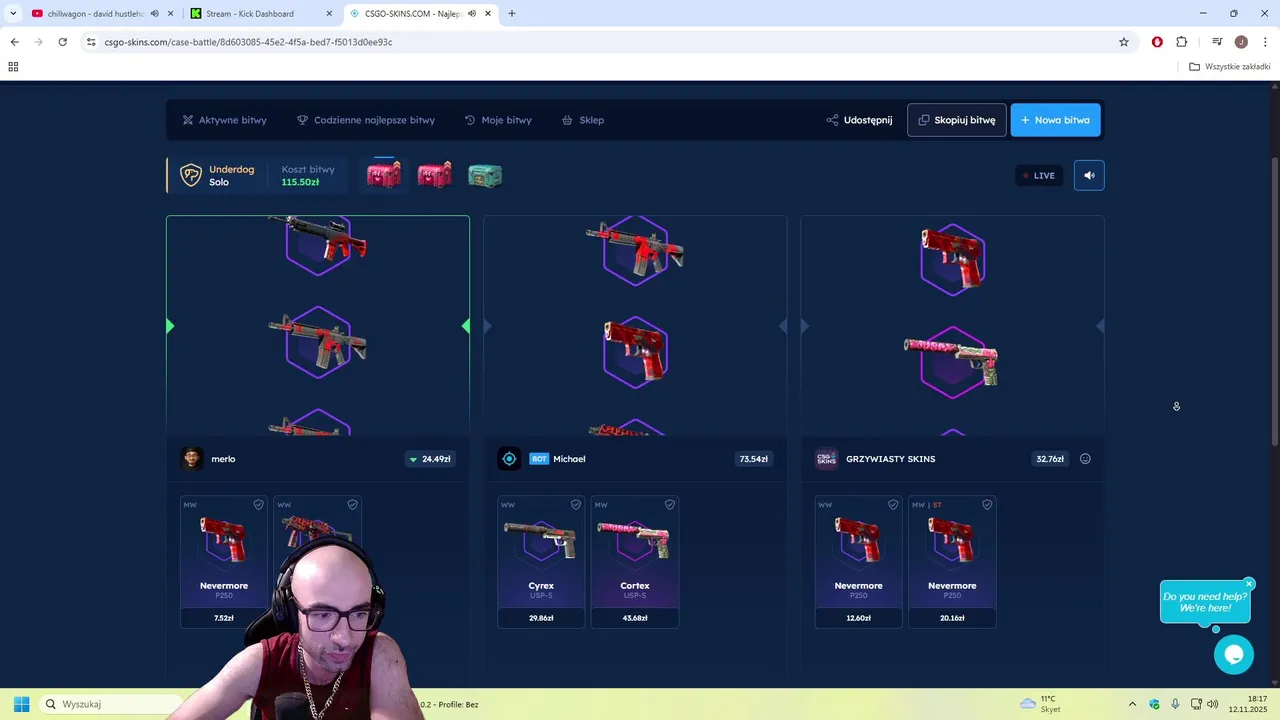Click the microphone tray icon

1175,704
